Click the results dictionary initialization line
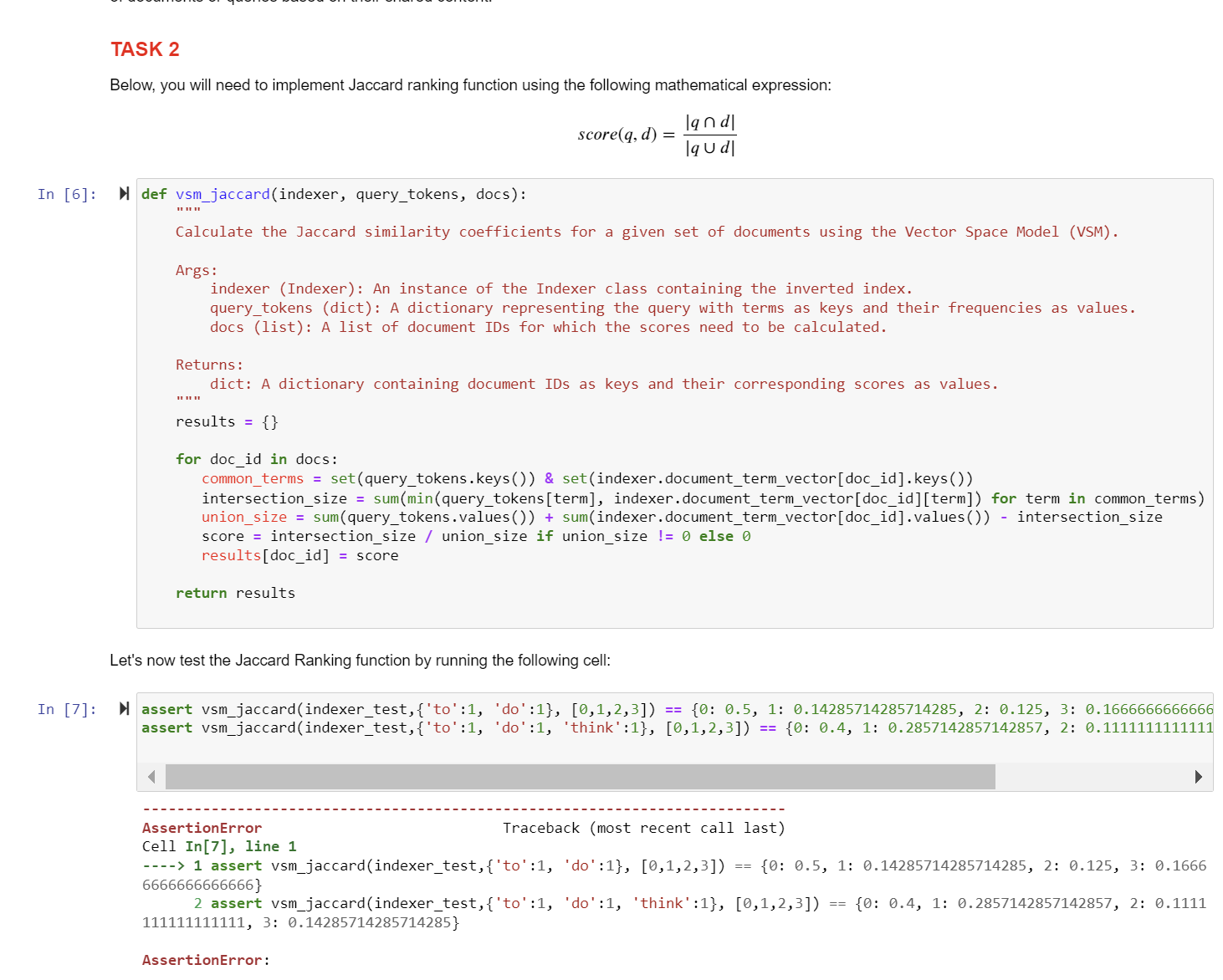Image resolution: width=1223 pixels, height=980 pixels. pyautogui.click(x=226, y=421)
